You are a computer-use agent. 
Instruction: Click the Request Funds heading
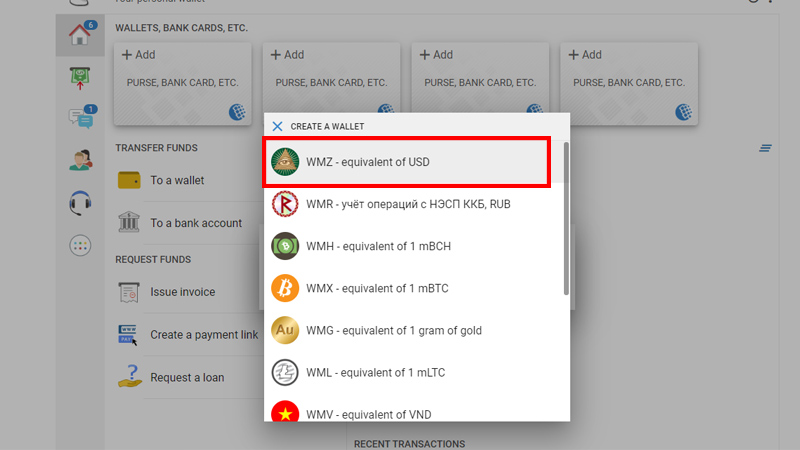[153, 260]
